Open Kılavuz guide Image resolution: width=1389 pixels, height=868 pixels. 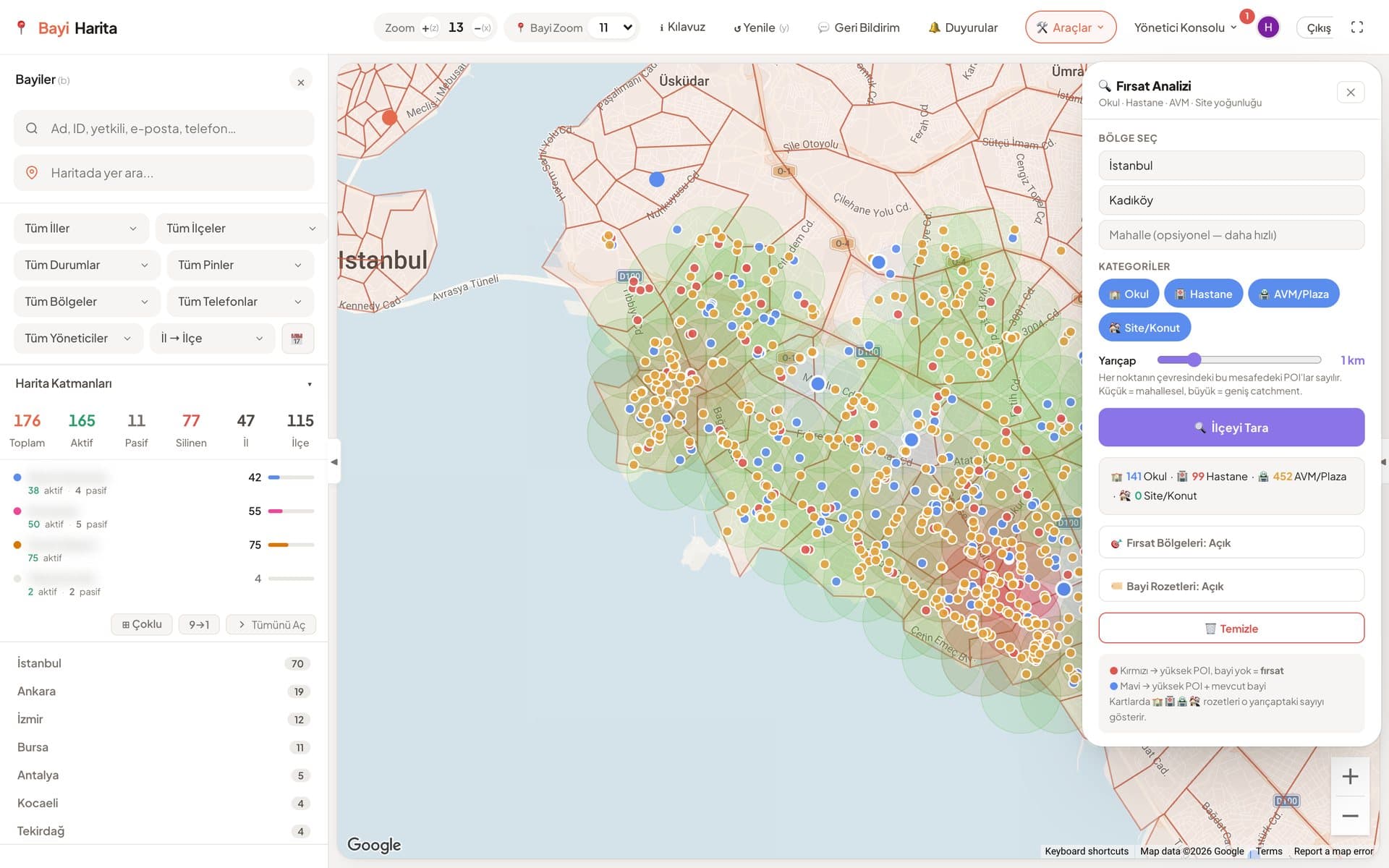click(x=681, y=27)
